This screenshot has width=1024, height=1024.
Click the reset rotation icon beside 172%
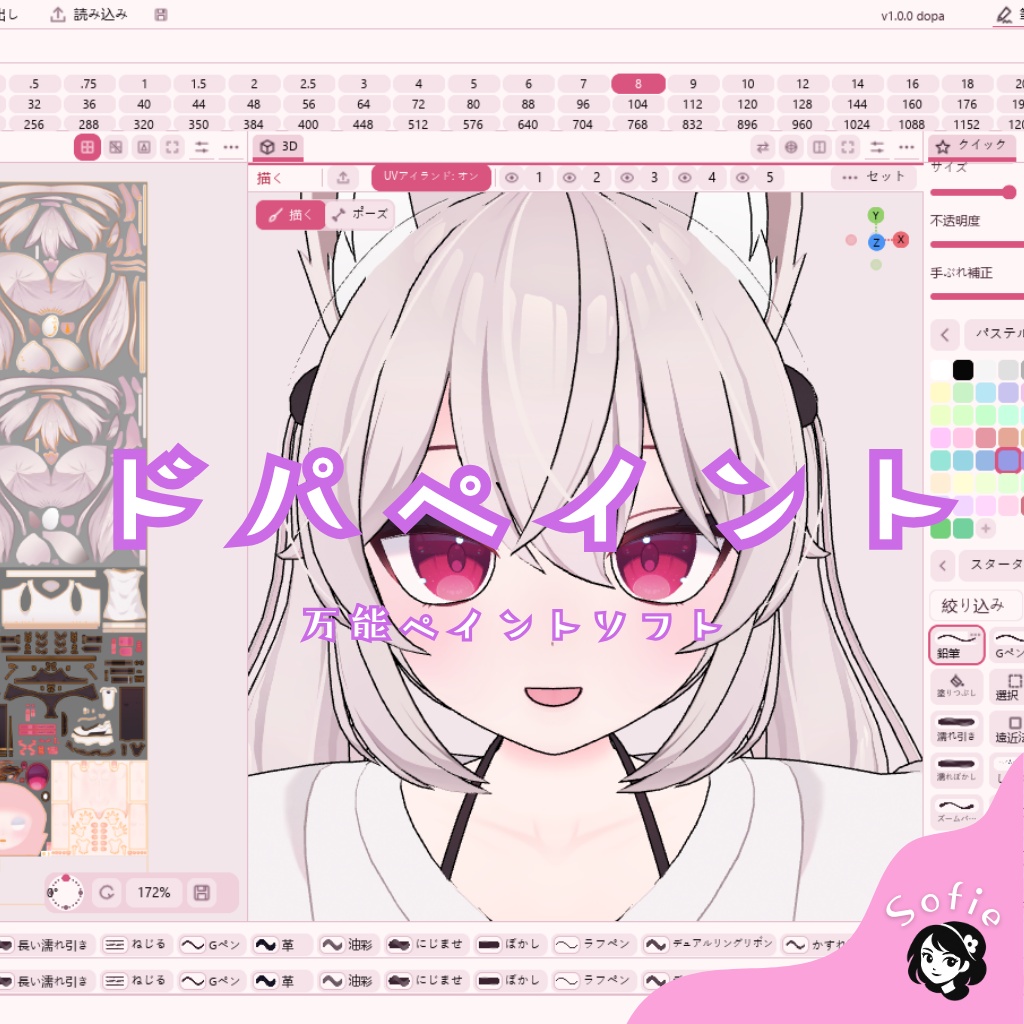107,893
